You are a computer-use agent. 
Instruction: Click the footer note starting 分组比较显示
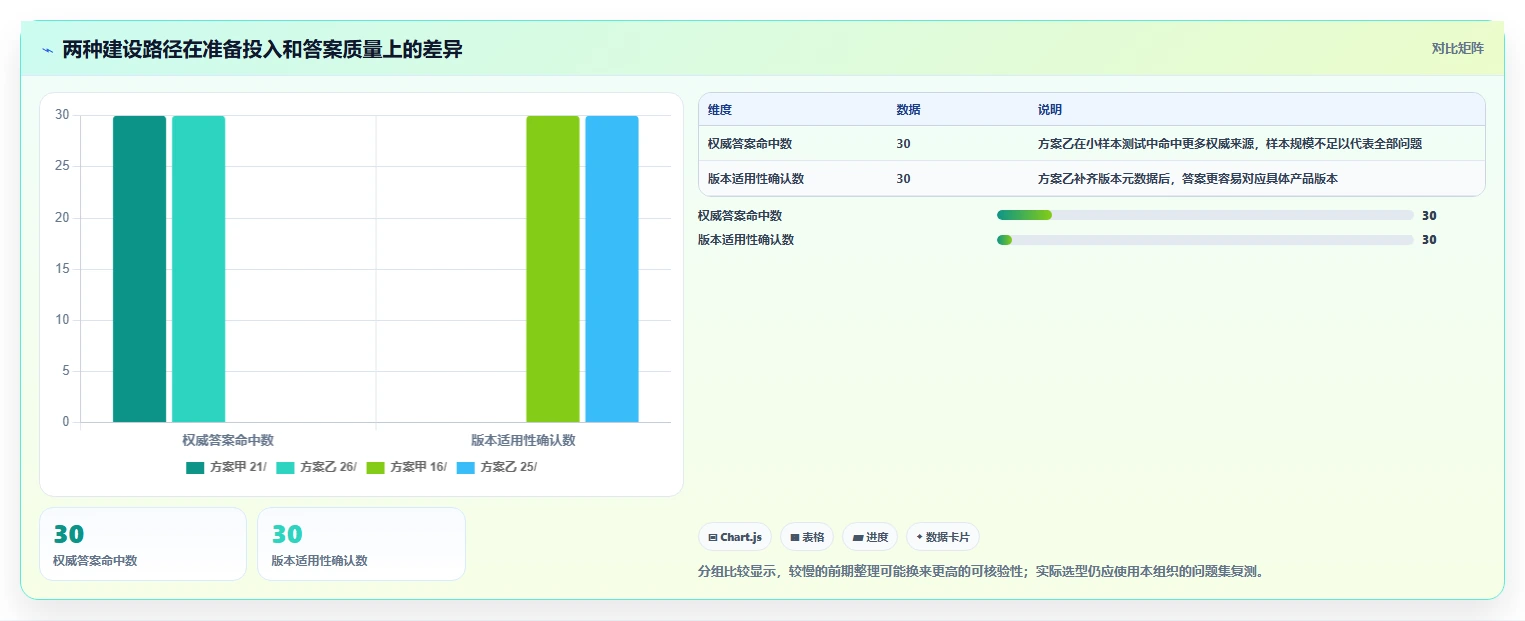[981, 572]
